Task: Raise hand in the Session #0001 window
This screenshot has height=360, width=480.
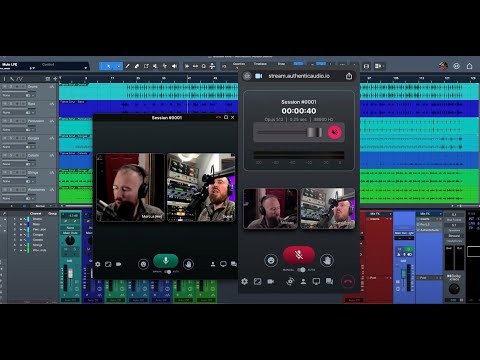Action: (188, 264)
